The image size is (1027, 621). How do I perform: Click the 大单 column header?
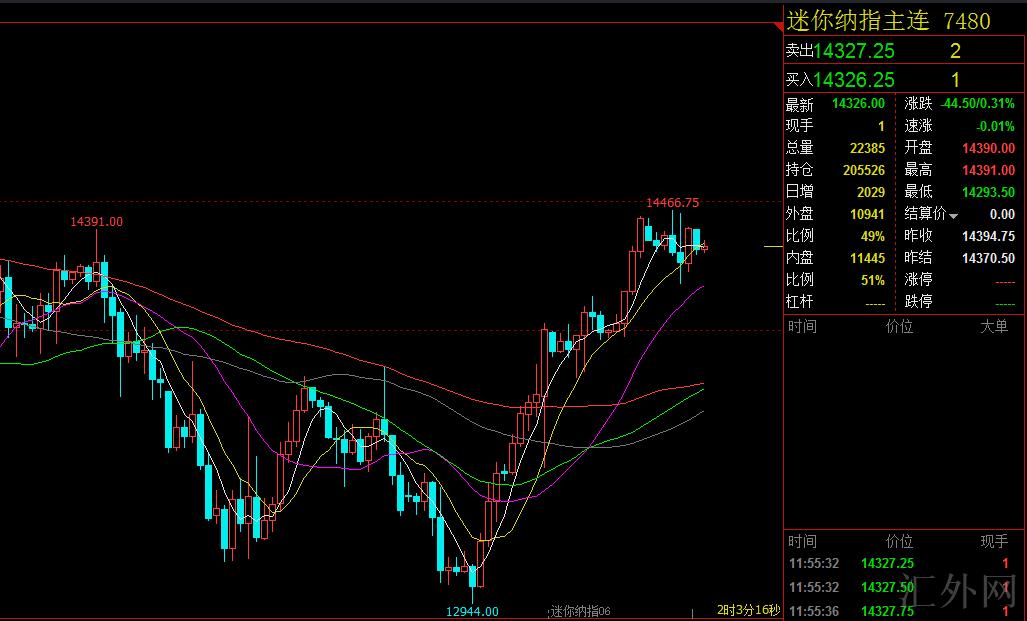993,326
